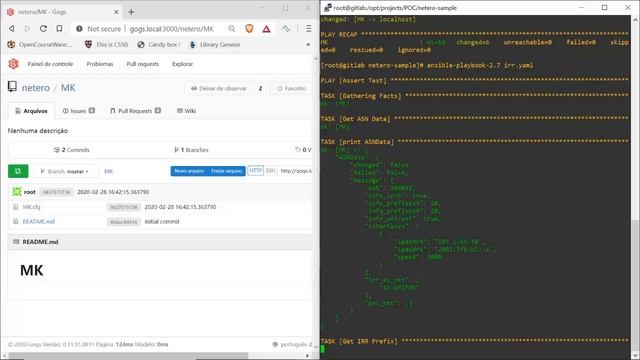
Task: Reload the Gogs page
Action: (43, 29)
